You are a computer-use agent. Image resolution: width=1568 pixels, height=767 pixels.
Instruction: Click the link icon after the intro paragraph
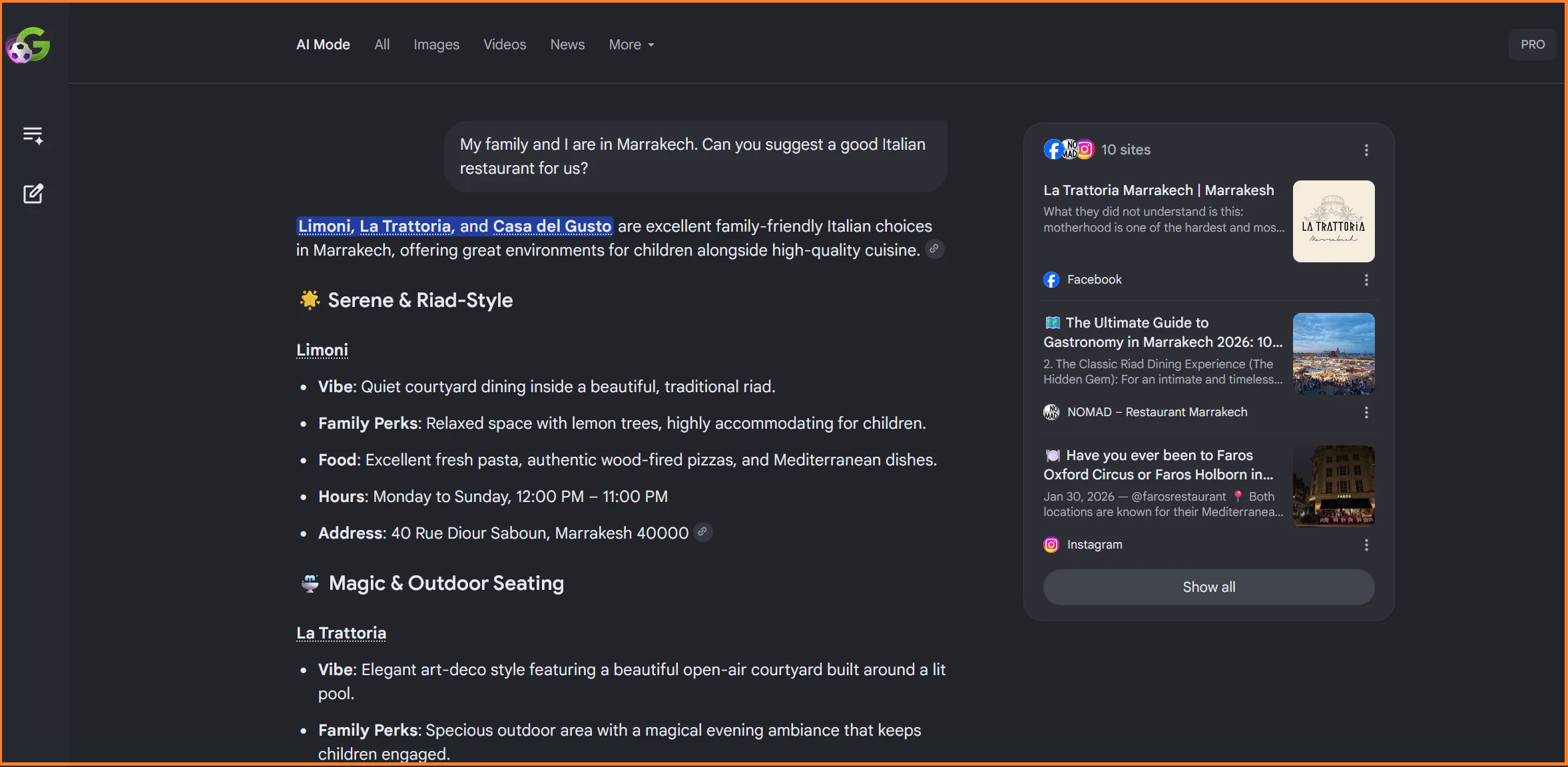point(934,249)
